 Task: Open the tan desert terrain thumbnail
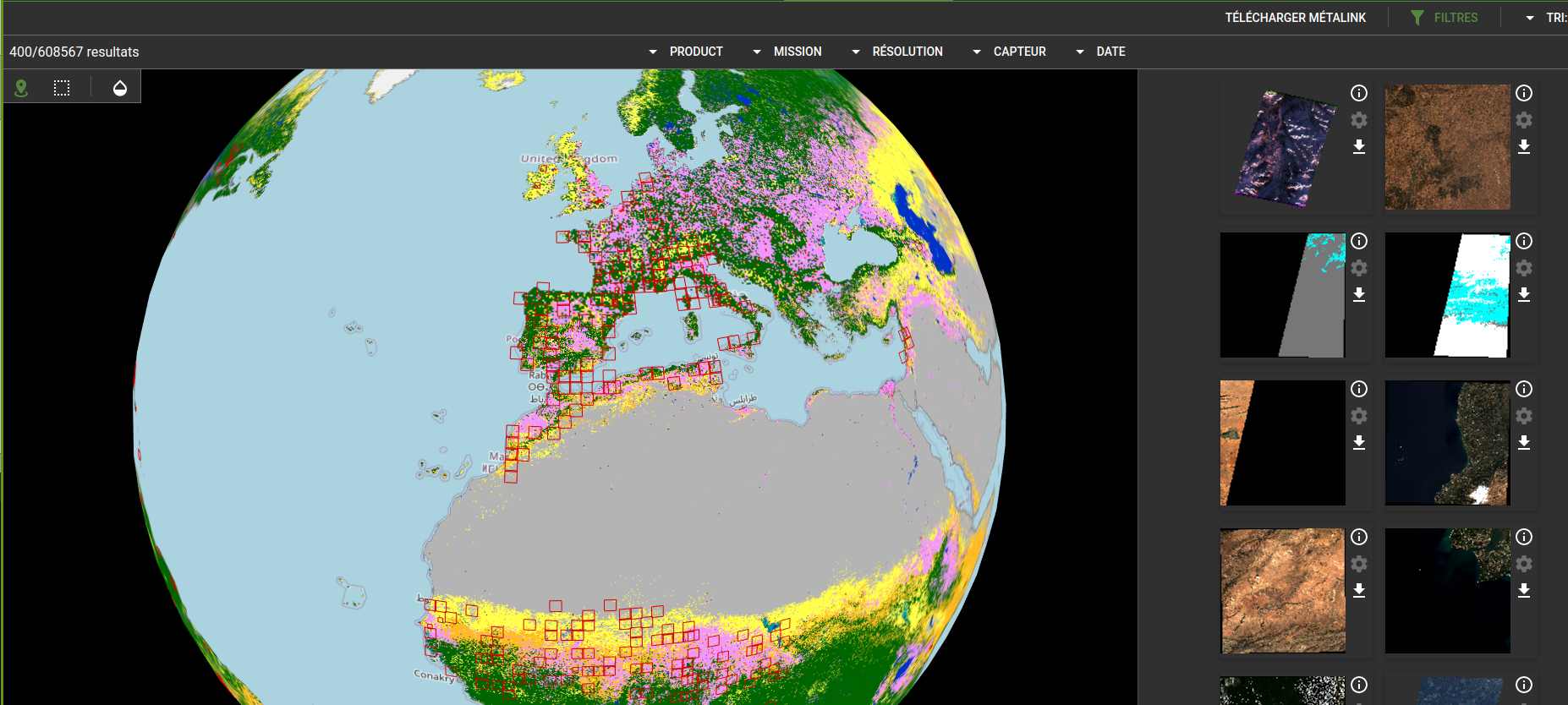tap(1283, 591)
